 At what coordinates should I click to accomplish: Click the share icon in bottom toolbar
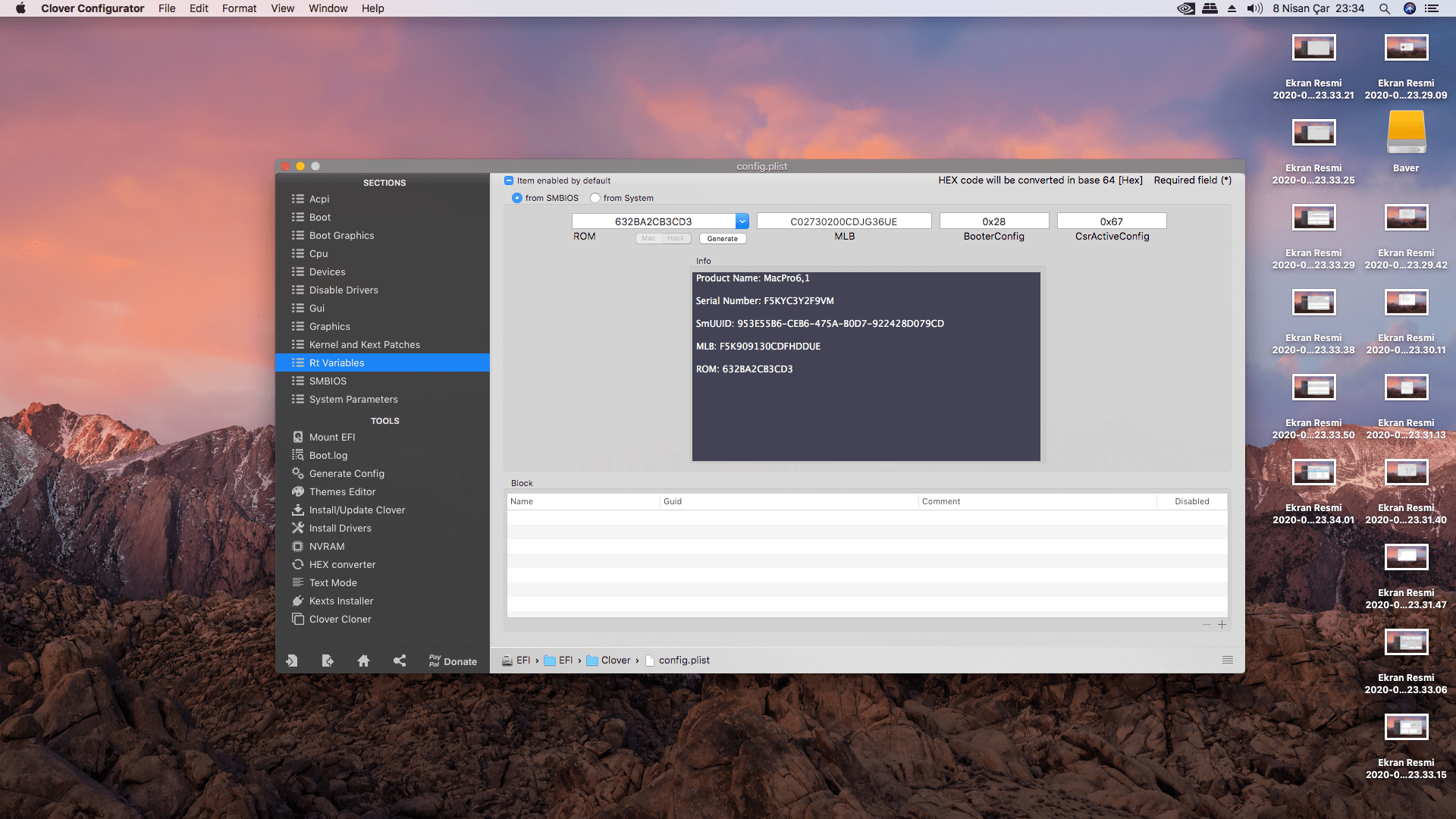(x=400, y=661)
